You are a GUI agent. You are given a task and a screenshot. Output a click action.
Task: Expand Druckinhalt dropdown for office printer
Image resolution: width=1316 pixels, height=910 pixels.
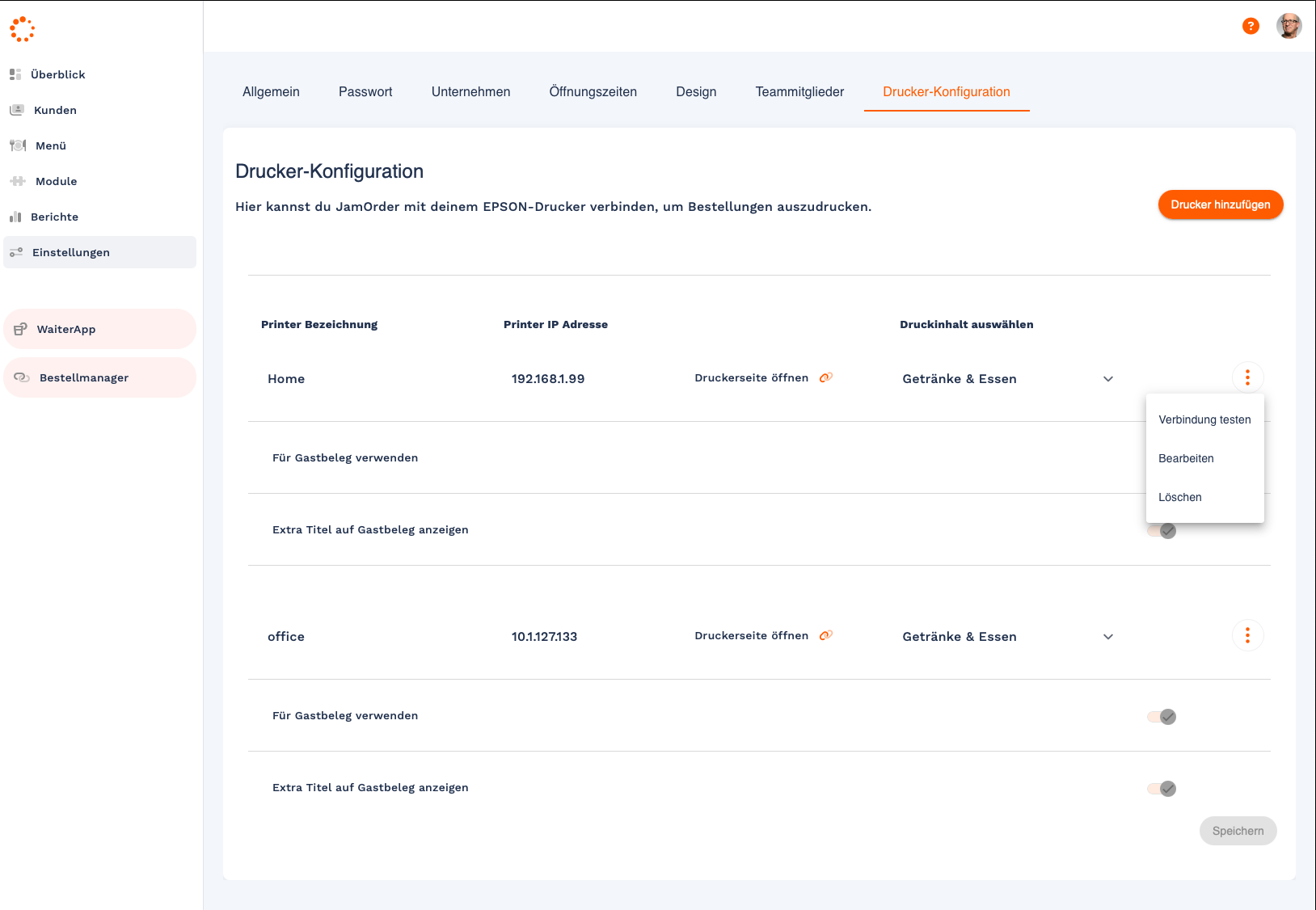1107,637
